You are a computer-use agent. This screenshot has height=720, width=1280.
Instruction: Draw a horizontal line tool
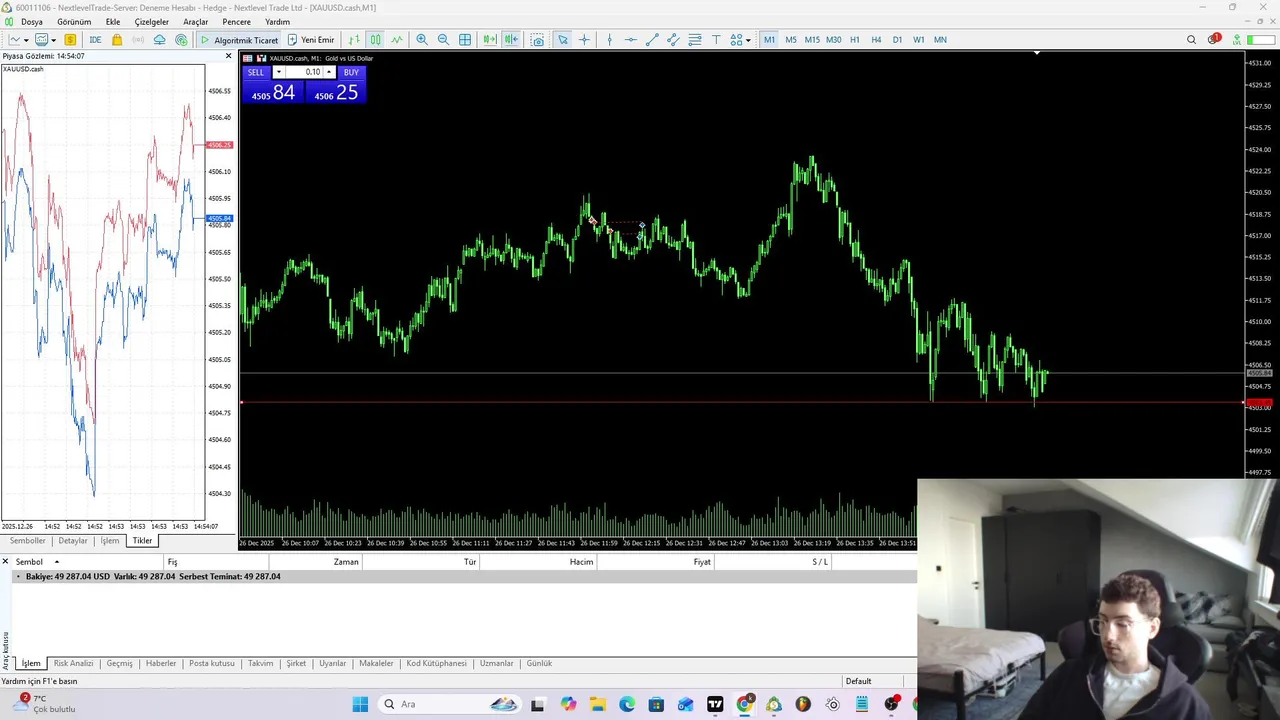coord(631,40)
